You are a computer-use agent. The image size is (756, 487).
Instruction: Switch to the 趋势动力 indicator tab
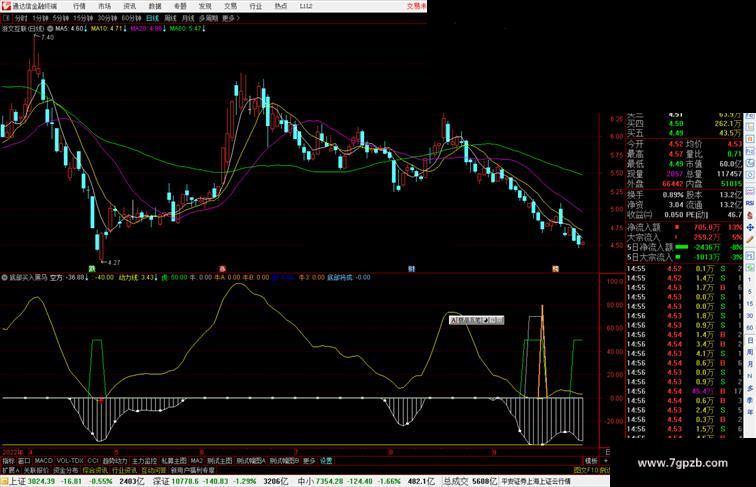coord(115,461)
